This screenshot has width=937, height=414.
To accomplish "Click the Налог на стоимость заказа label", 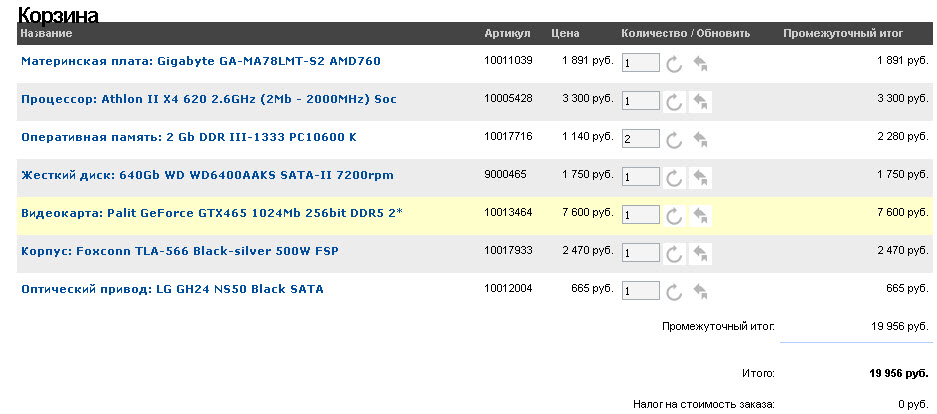I will coord(704,404).
